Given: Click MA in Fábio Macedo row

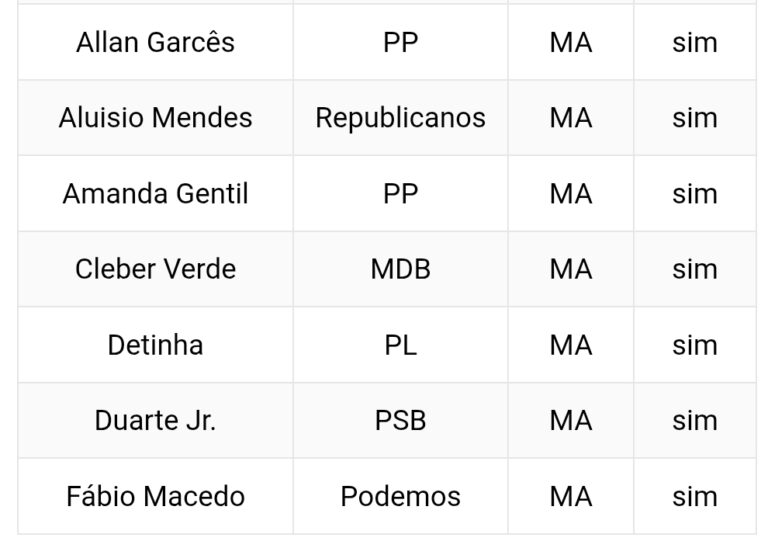Looking at the screenshot, I should 570,496.
